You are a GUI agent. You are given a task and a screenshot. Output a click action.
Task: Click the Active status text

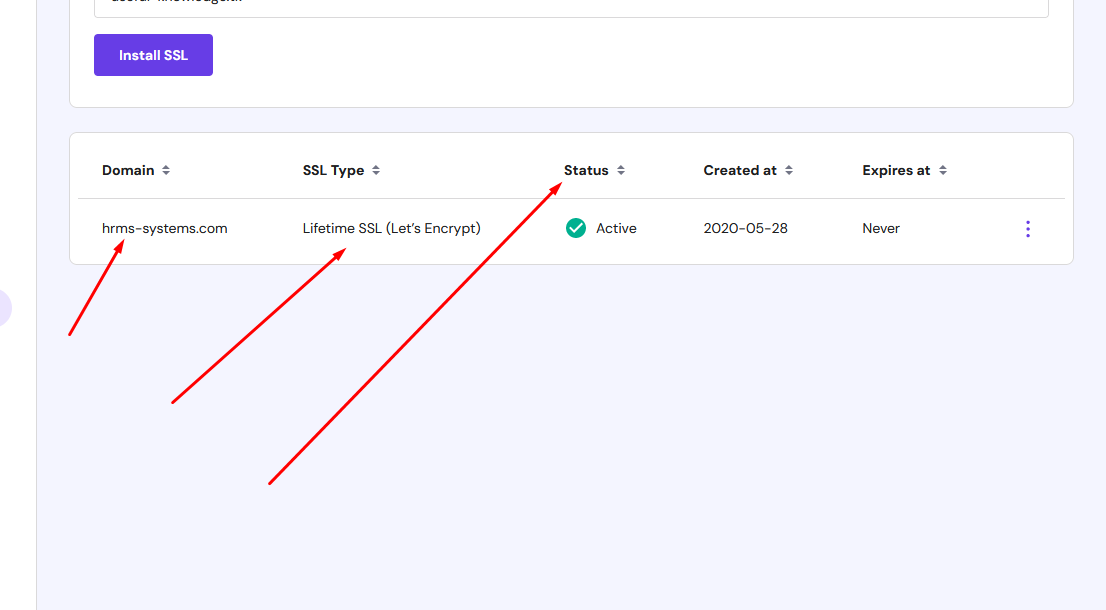point(616,228)
